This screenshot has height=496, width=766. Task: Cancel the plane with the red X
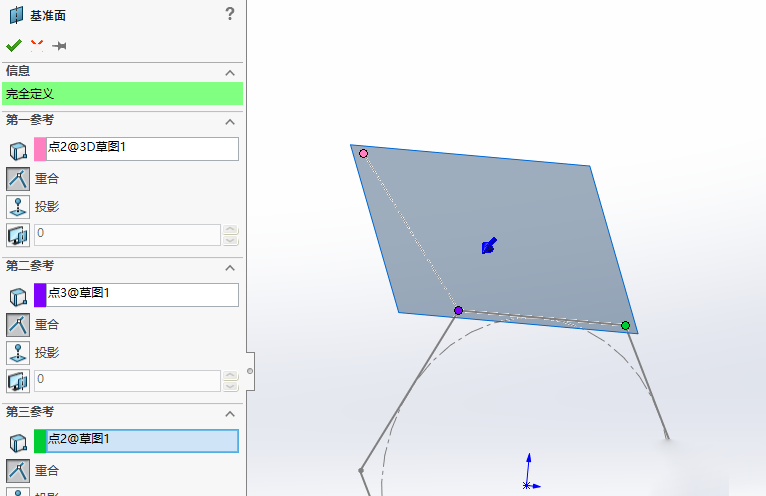pyautogui.click(x=37, y=45)
